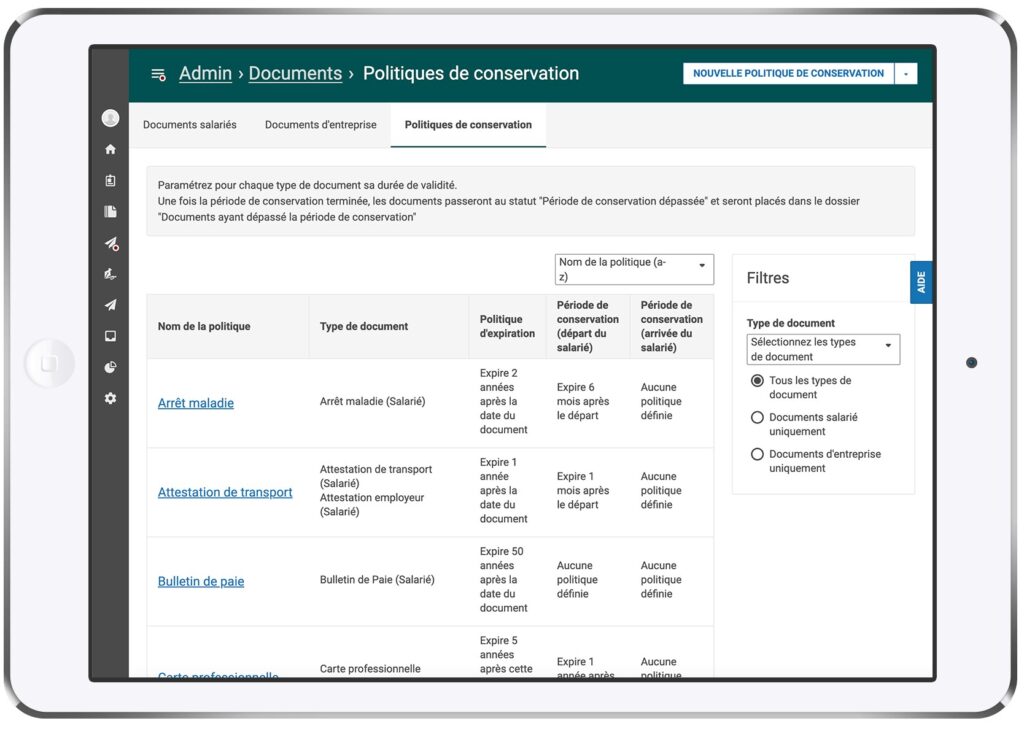Open the e-signature pen icon in the sidebar
This screenshot has height=729, width=1024.
[110, 274]
